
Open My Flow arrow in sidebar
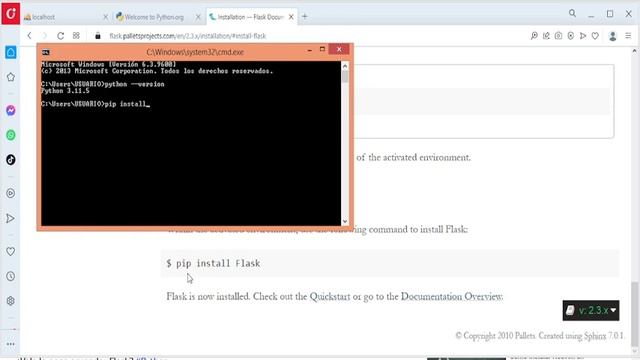click(x=11, y=218)
